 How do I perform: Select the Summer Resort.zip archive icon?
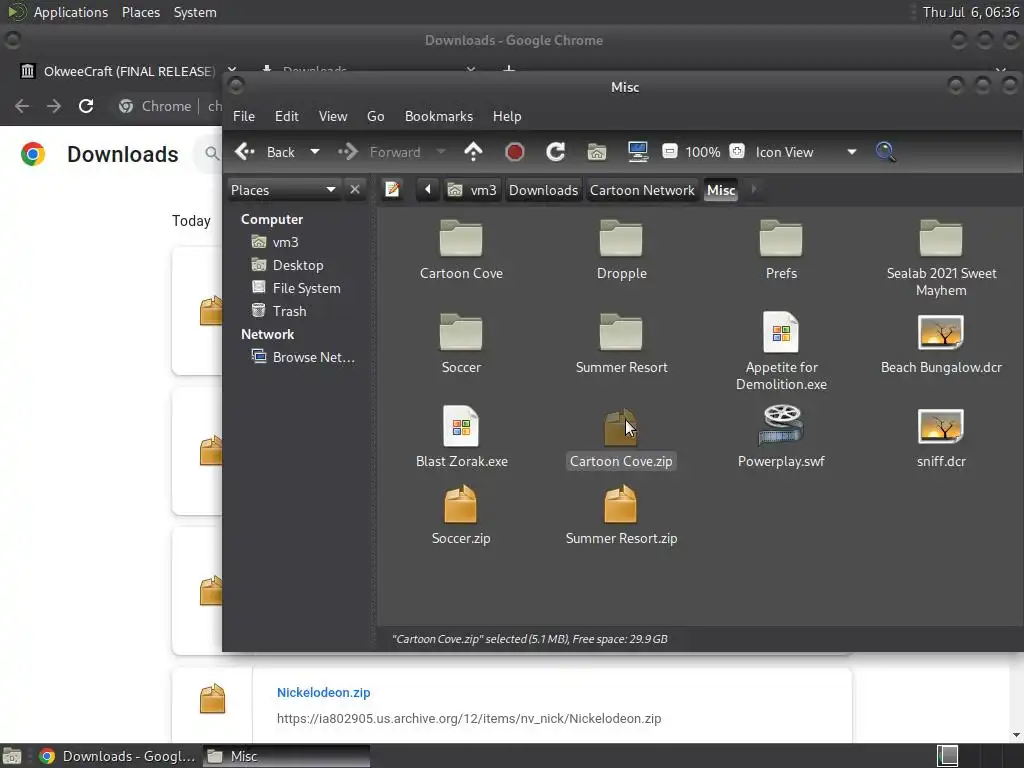tap(621, 504)
